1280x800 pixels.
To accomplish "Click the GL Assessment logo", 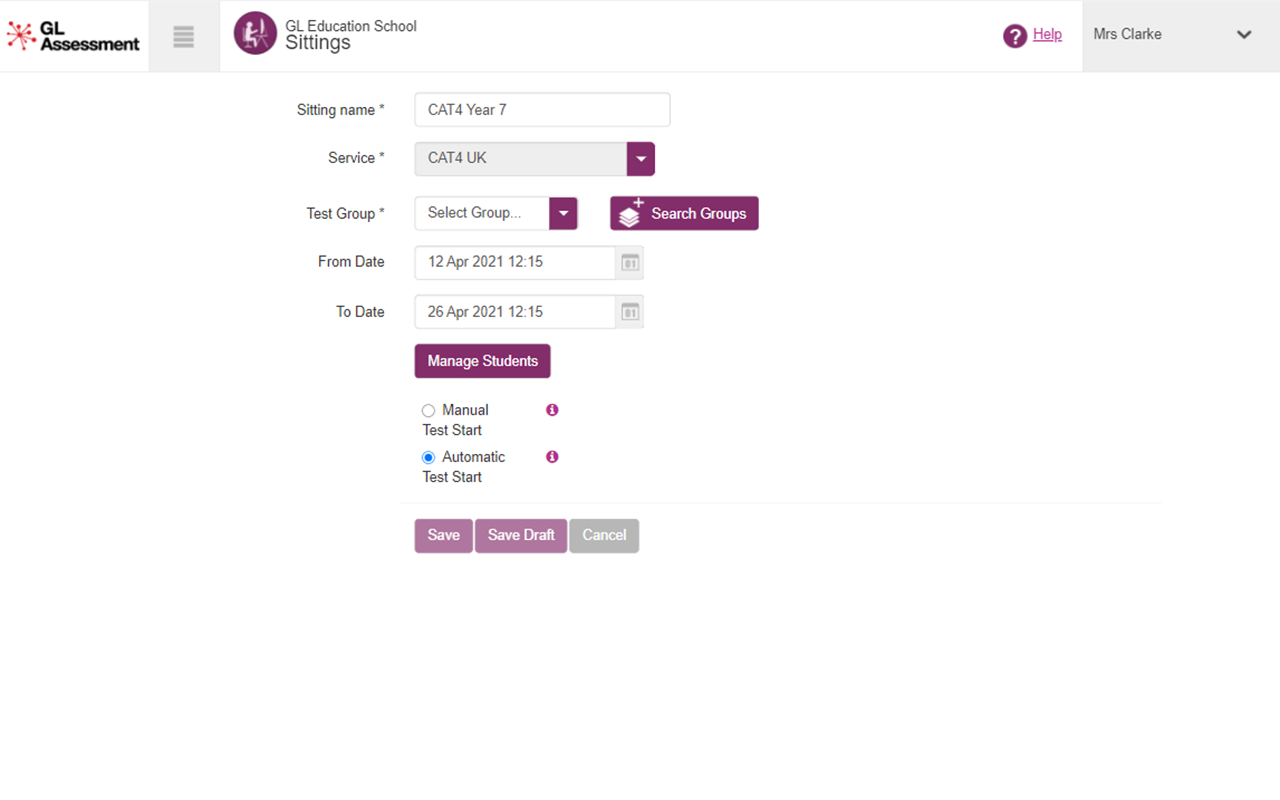I will (x=73, y=36).
